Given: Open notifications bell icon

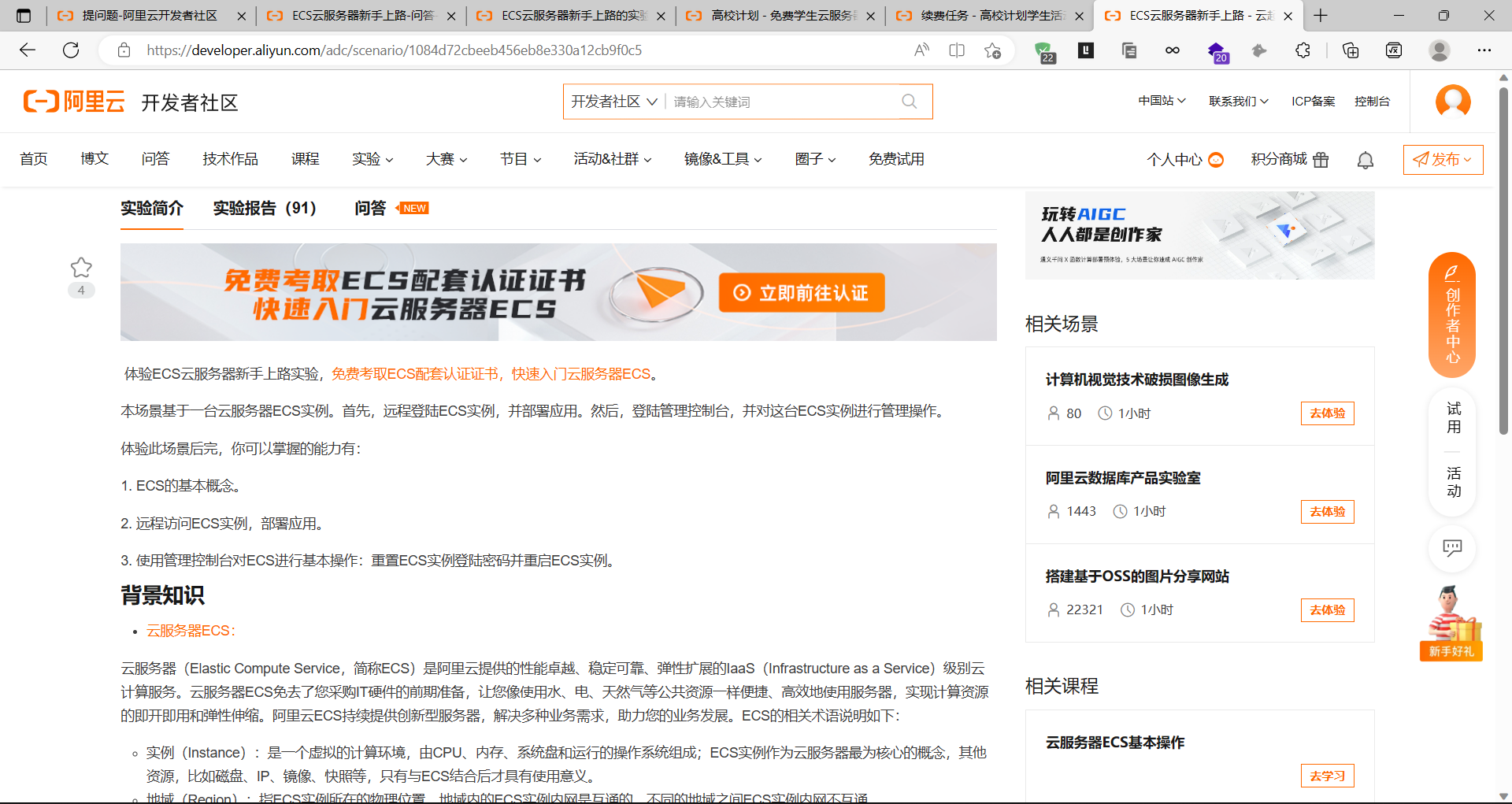Looking at the screenshot, I should [x=1366, y=160].
